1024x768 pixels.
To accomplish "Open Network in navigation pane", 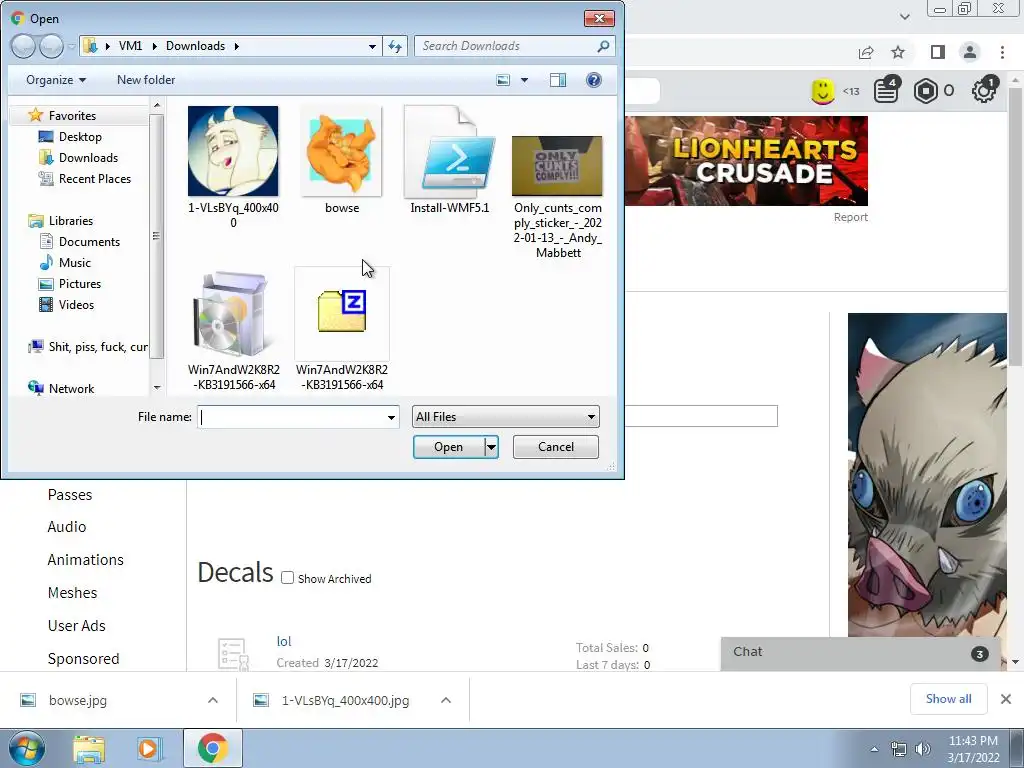I will (x=71, y=389).
